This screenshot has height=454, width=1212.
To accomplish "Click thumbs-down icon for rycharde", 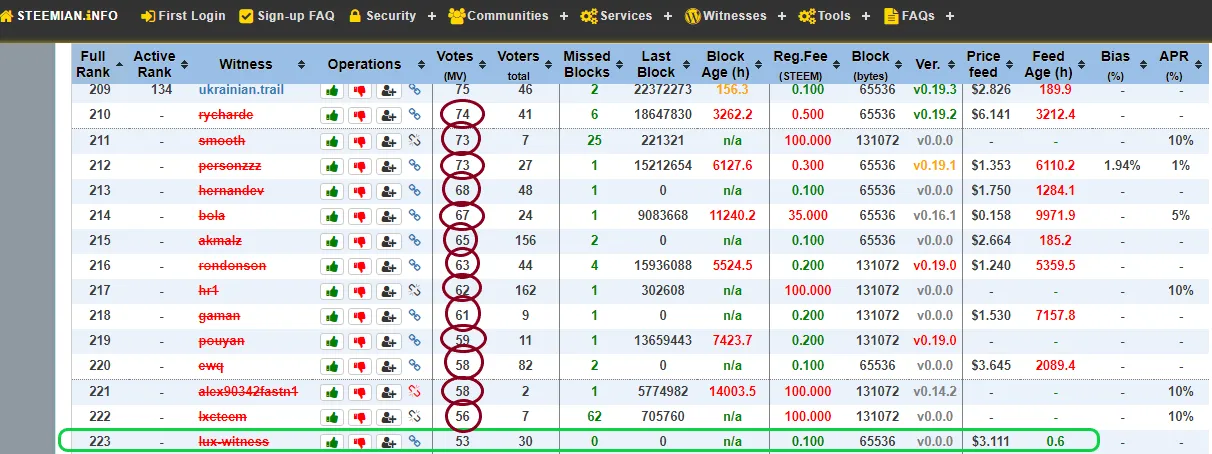I will tap(360, 115).
